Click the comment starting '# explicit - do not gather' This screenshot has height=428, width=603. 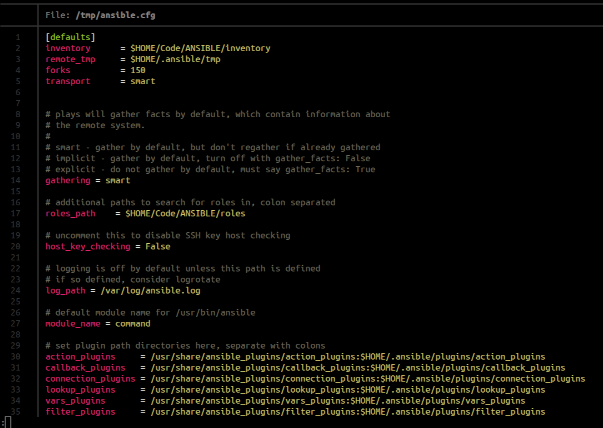[x=210, y=170]
